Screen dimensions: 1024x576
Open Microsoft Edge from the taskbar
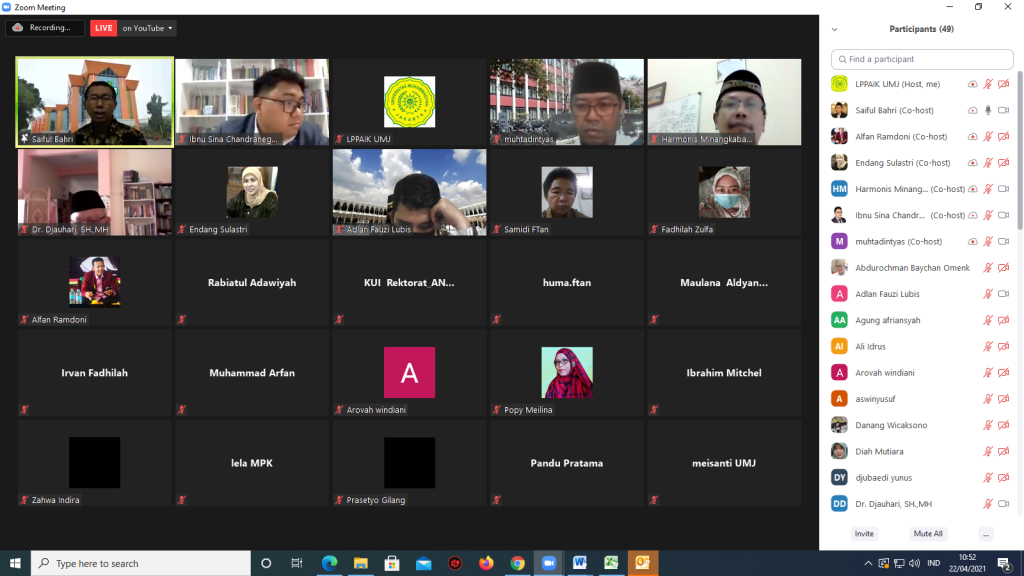pyautogui.click(x=329, y=563)
